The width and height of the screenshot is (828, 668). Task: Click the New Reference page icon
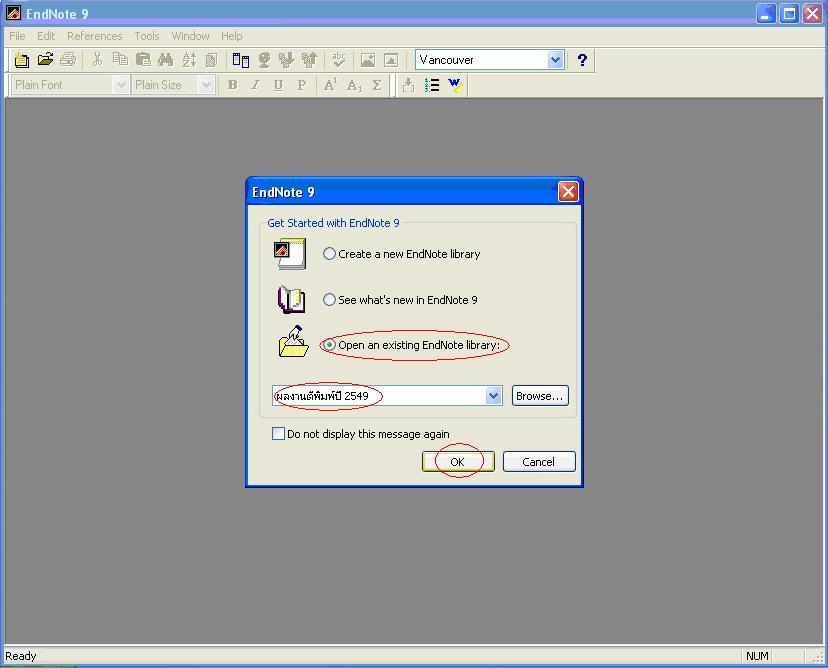pyautogui.click(x=211, y=60)
